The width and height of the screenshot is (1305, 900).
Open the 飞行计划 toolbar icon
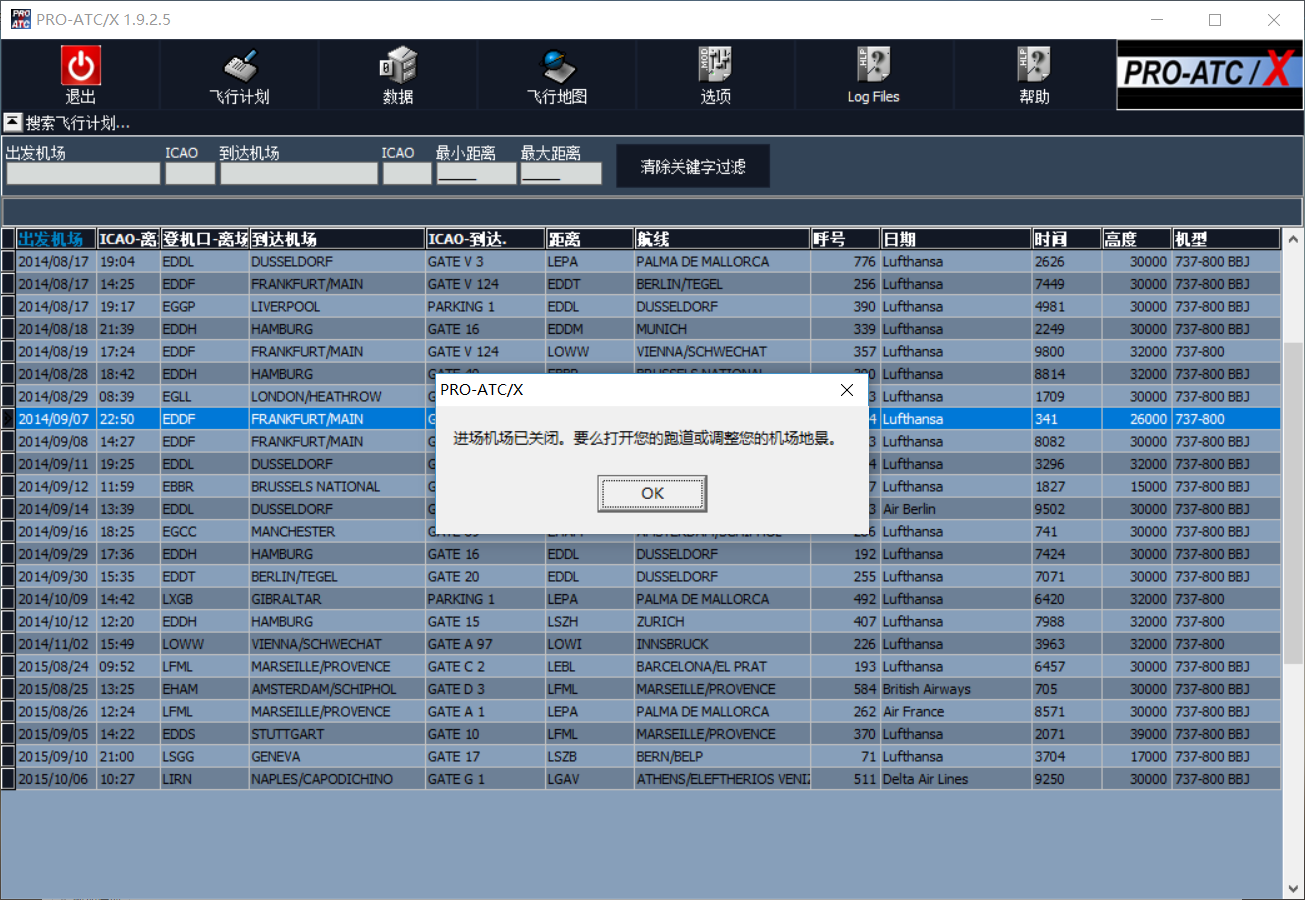239,66
